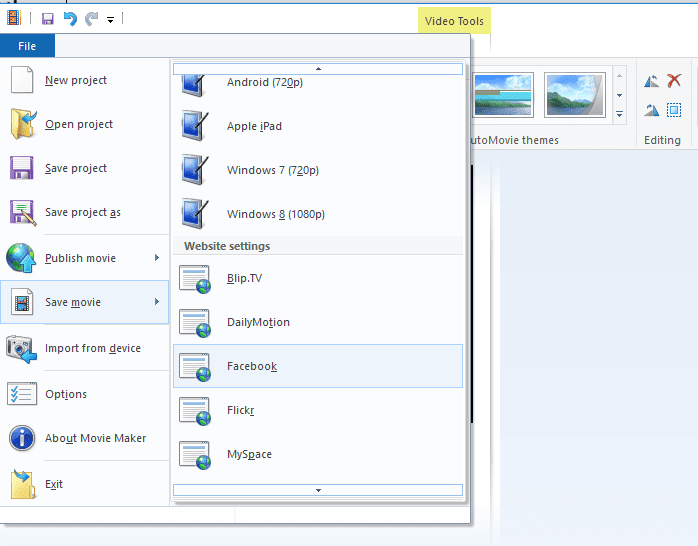Select the Video Tools contextual tab
This screenshot has width=698, height=546.
point(454,21)
